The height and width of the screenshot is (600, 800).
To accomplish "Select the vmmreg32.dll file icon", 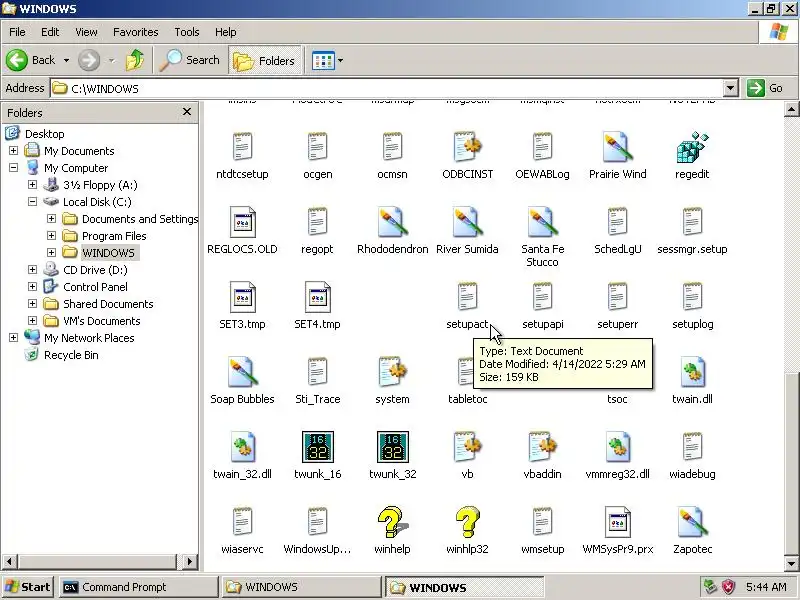I will [x=617, y=447].
